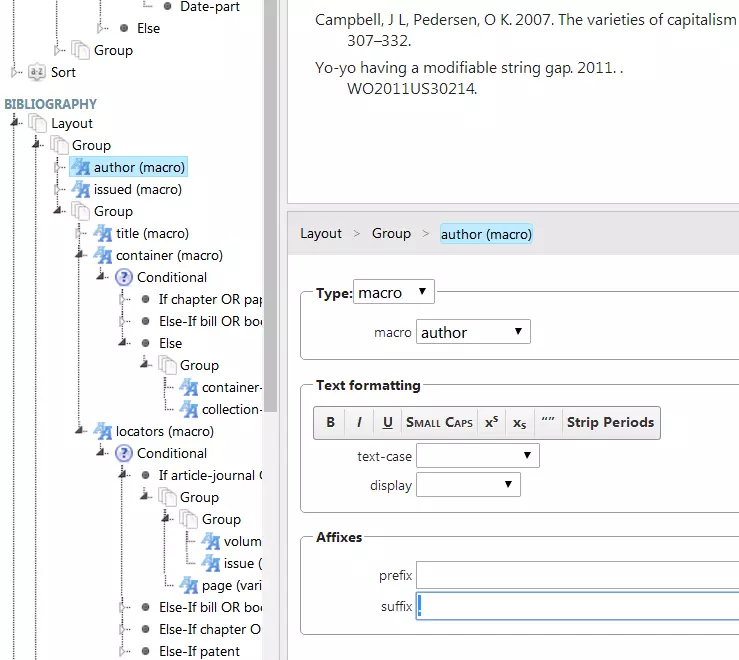Image resolution: width=739 pixels, height=660 pixels.
Task: Open the text-case dropdown
Action: tap(477, 456)
